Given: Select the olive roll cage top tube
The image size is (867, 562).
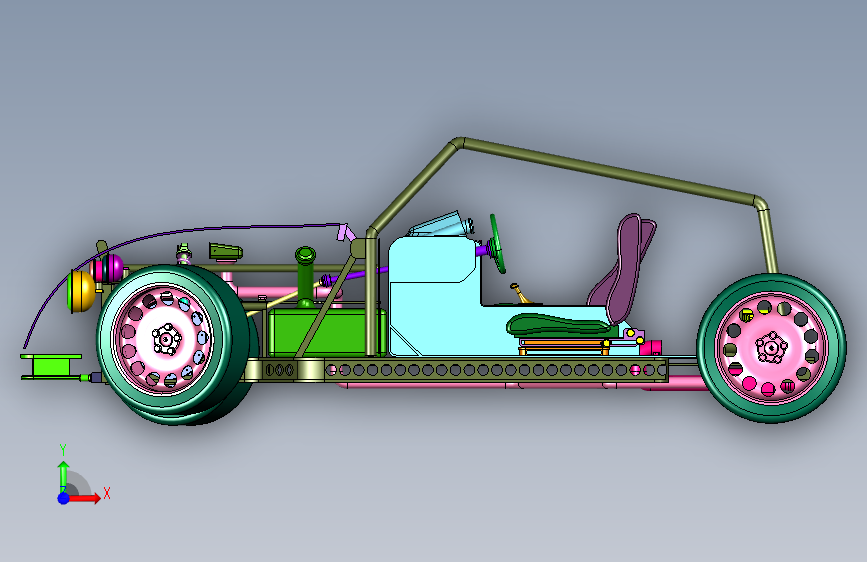Looking at the screenshot, I should point(608,171).
